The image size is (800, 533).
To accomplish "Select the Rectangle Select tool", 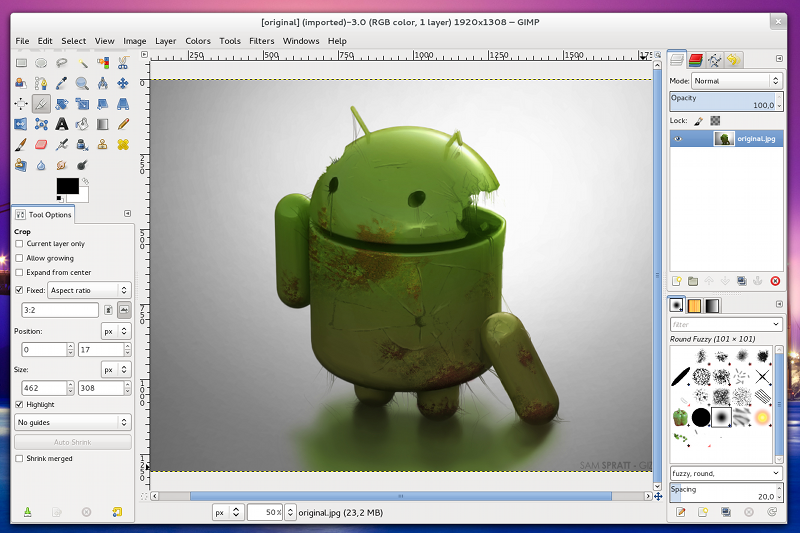I will [21, 63].
